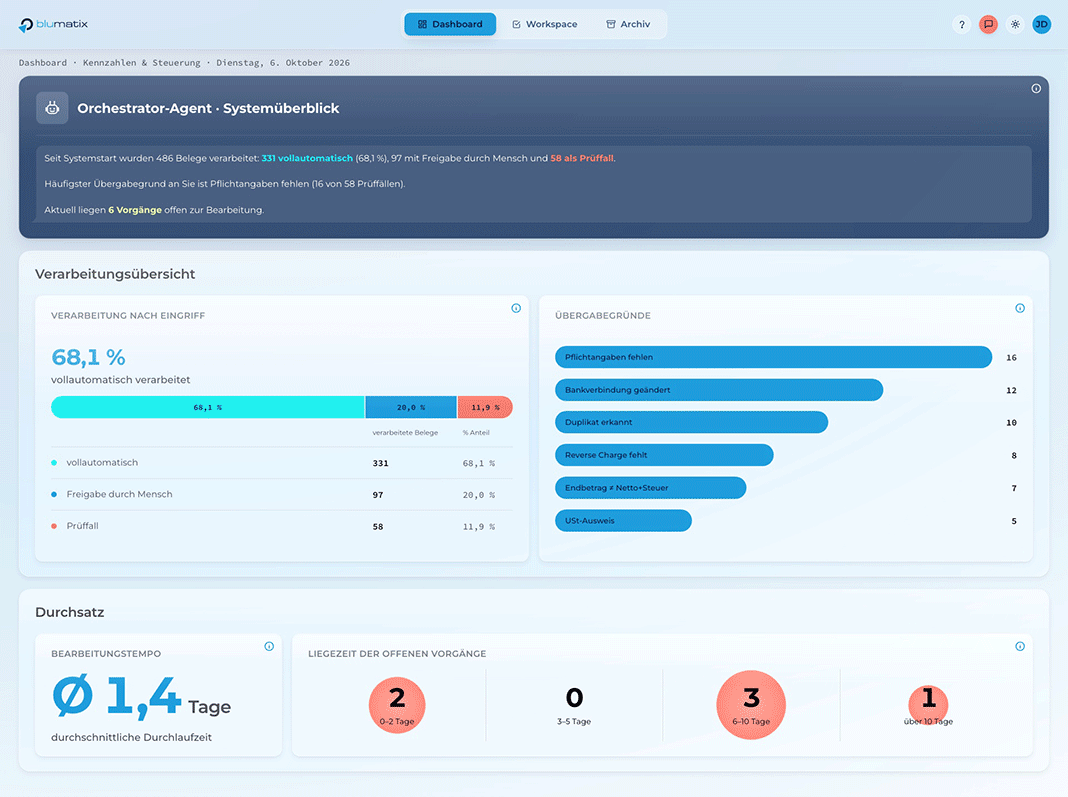Click the '6-10 Tage' bubble showing 3

[x=751, y=705]
